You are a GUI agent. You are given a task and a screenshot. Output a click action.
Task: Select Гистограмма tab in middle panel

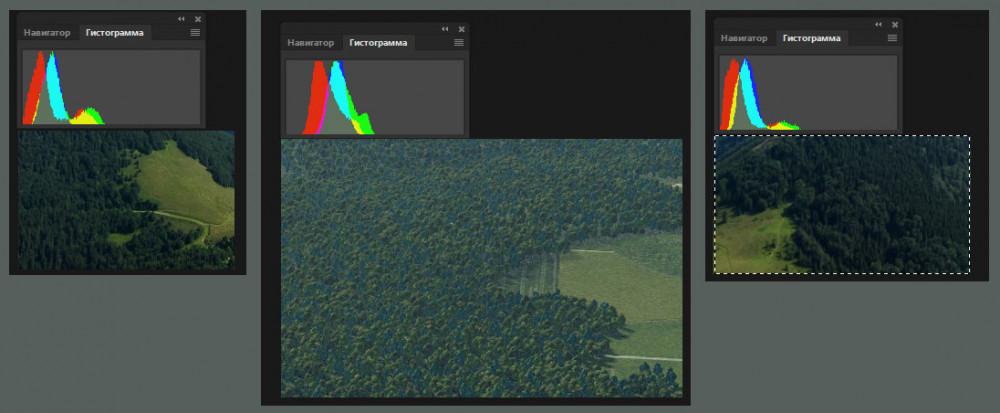[378, 43]
